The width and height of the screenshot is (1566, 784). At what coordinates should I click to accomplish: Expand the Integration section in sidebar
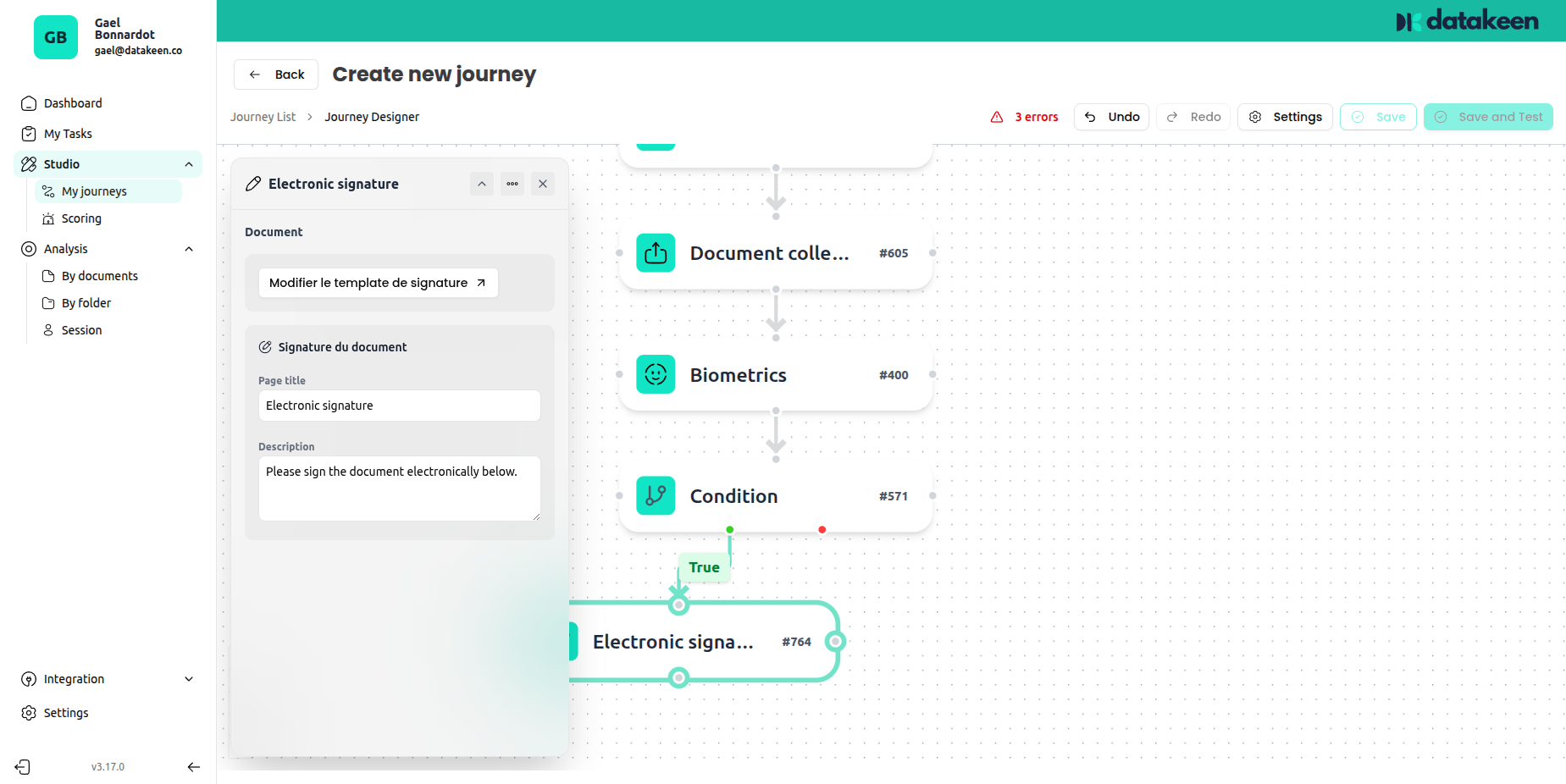(189, 679)
